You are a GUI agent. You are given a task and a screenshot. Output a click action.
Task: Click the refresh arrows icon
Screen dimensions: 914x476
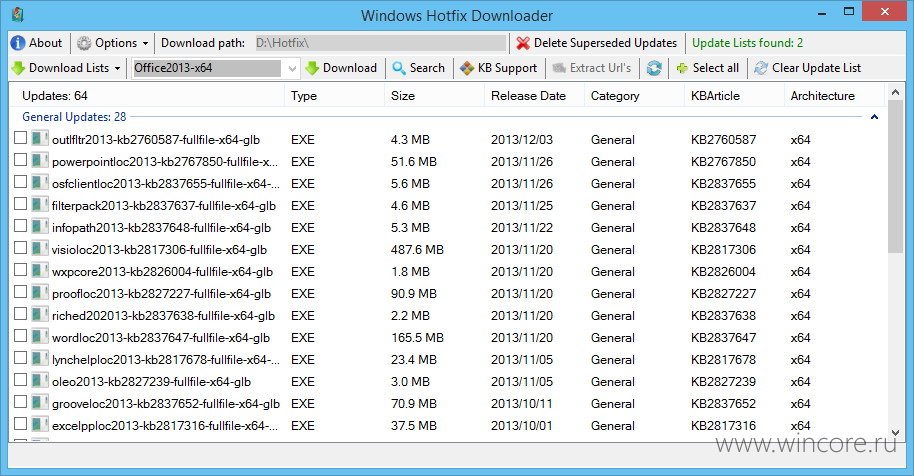(x=654, y=68)
